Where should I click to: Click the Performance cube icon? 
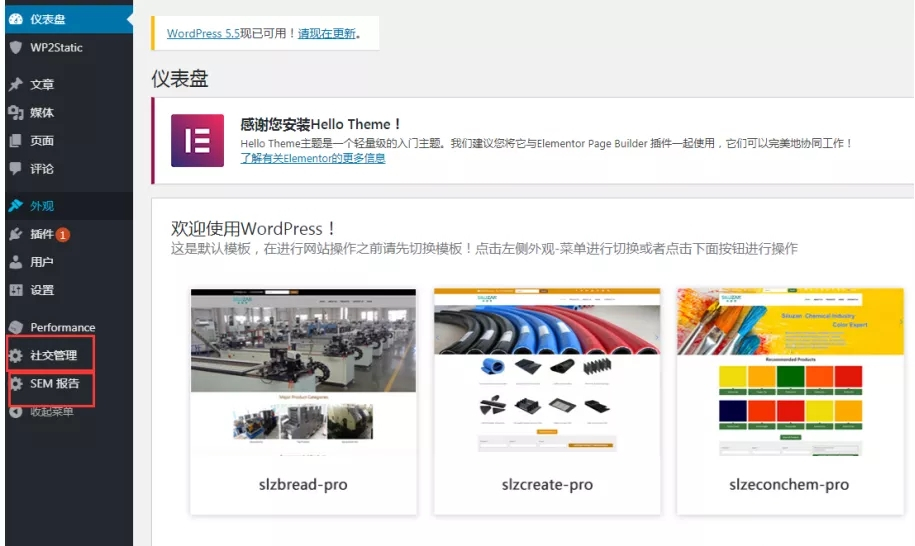(x=16, y=327)
